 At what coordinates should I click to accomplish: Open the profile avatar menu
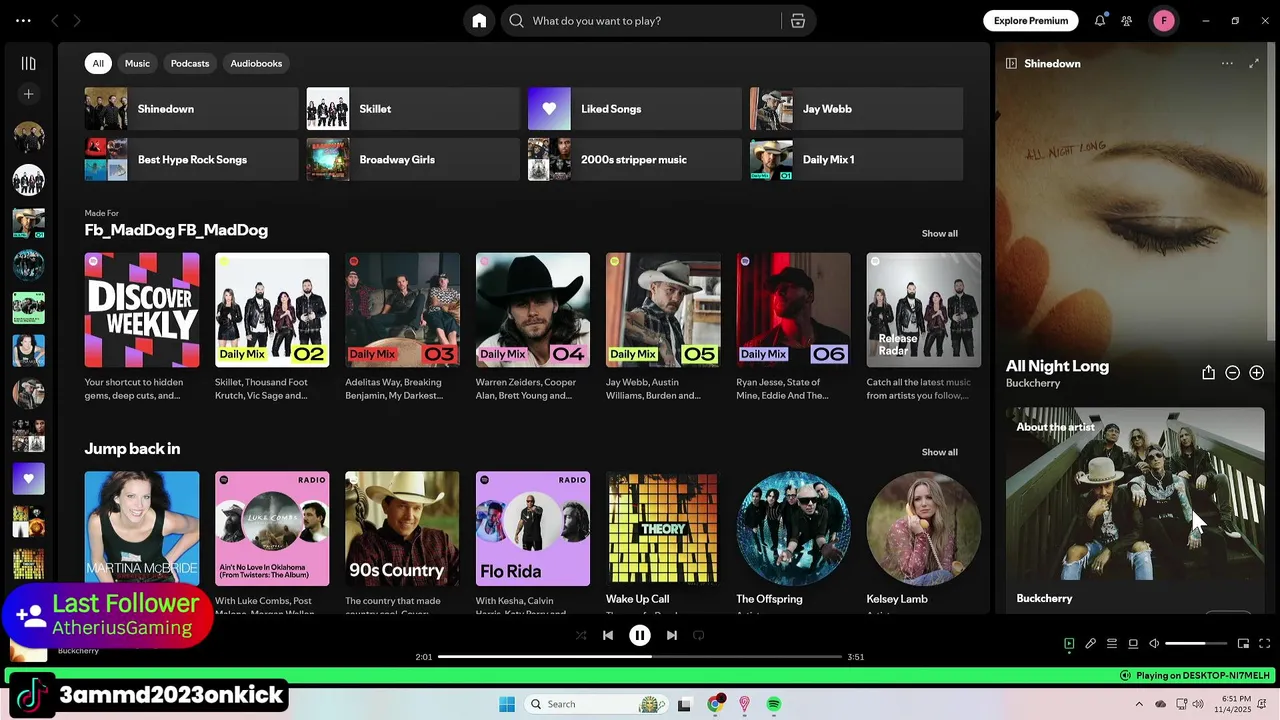point(1164,21)
